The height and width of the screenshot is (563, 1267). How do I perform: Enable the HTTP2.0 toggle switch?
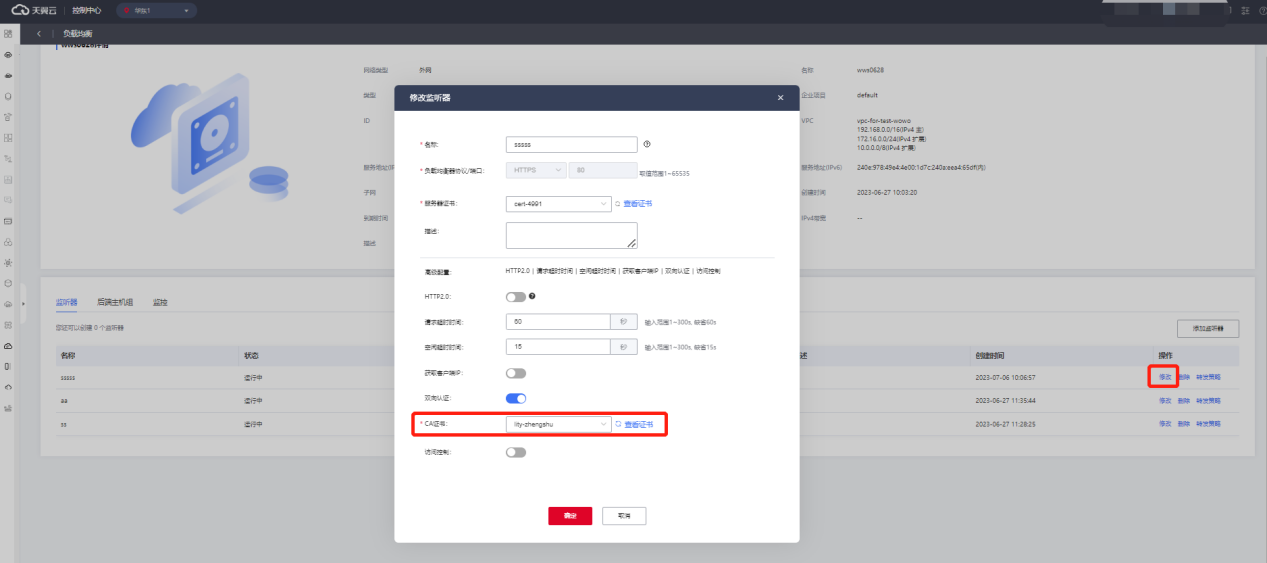pos(515,297)
